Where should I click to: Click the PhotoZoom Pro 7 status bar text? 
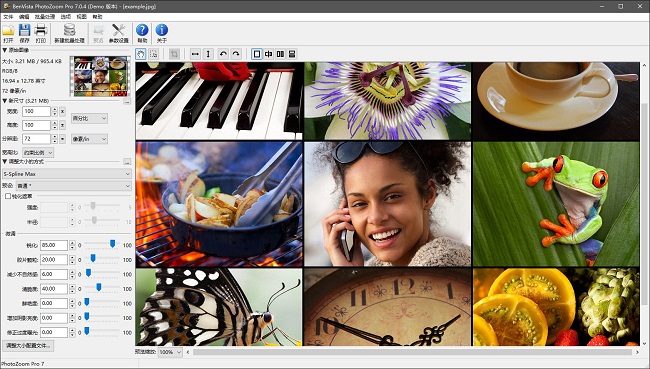[23, 364]
